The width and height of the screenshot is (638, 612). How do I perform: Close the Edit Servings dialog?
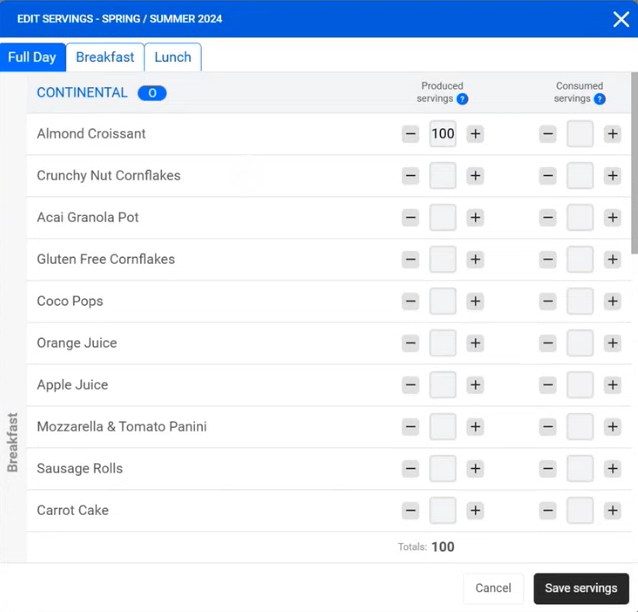point(620,19)
